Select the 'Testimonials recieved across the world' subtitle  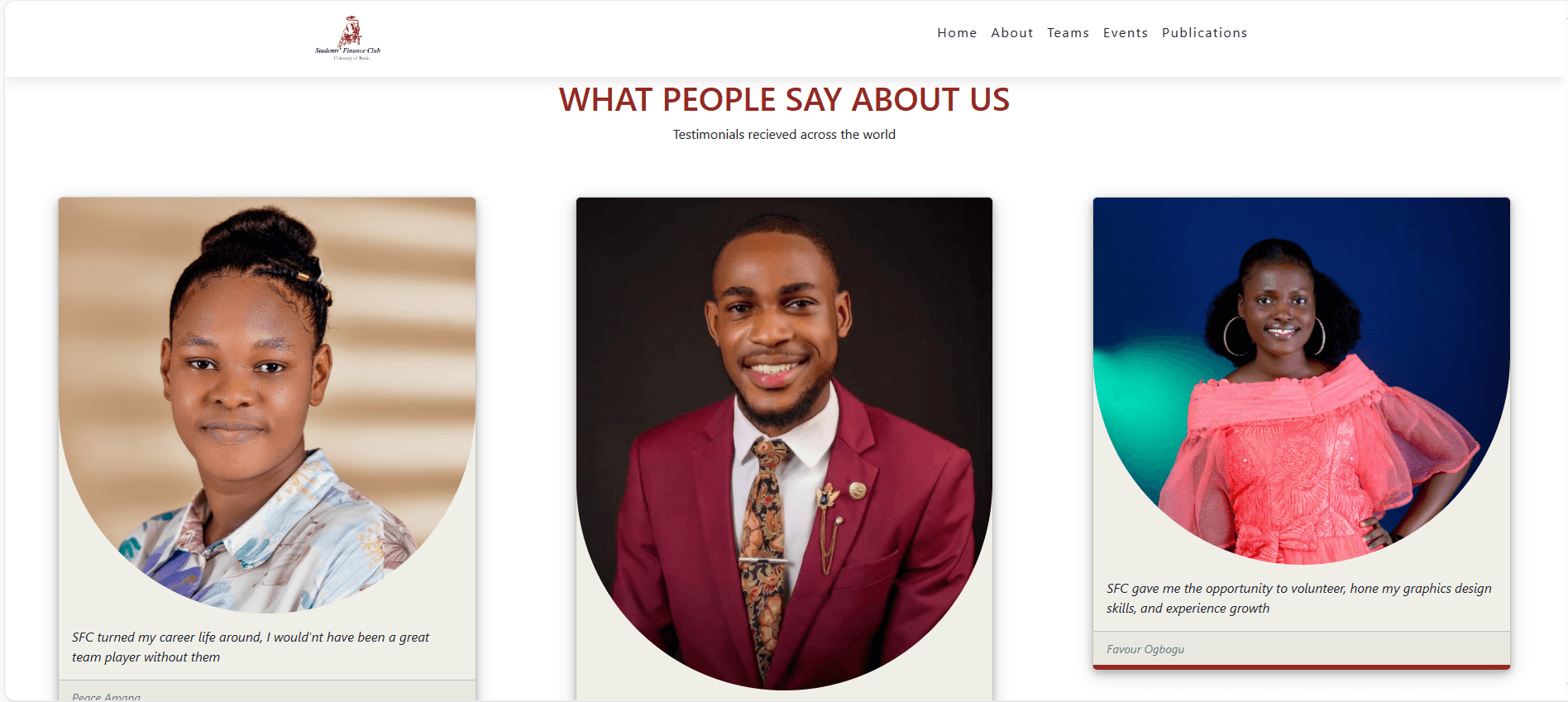tap(784, 134)
